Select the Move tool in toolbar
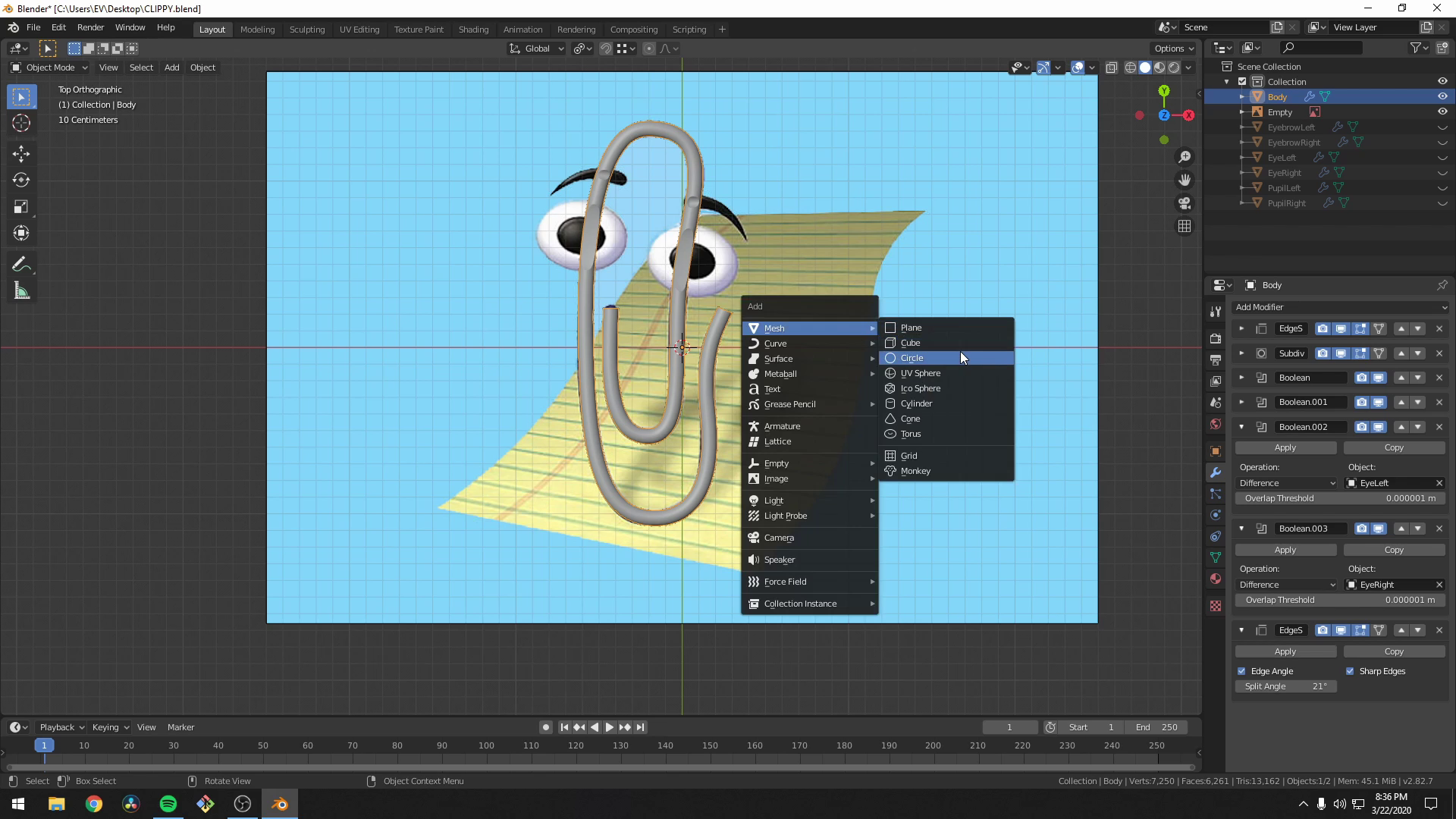 (x=22, y=153)
